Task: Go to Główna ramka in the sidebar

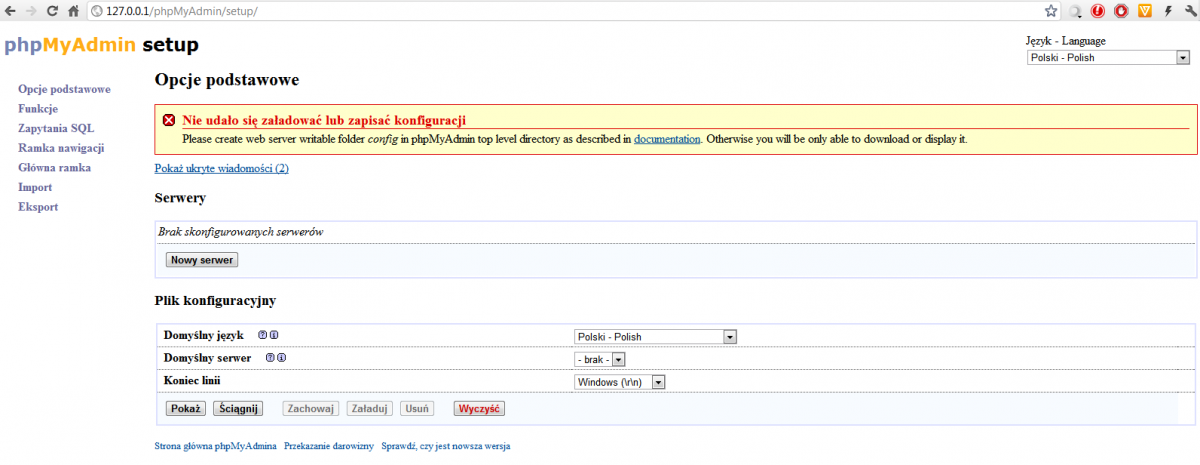Action: pyautogui.click(x=54, y=167)
